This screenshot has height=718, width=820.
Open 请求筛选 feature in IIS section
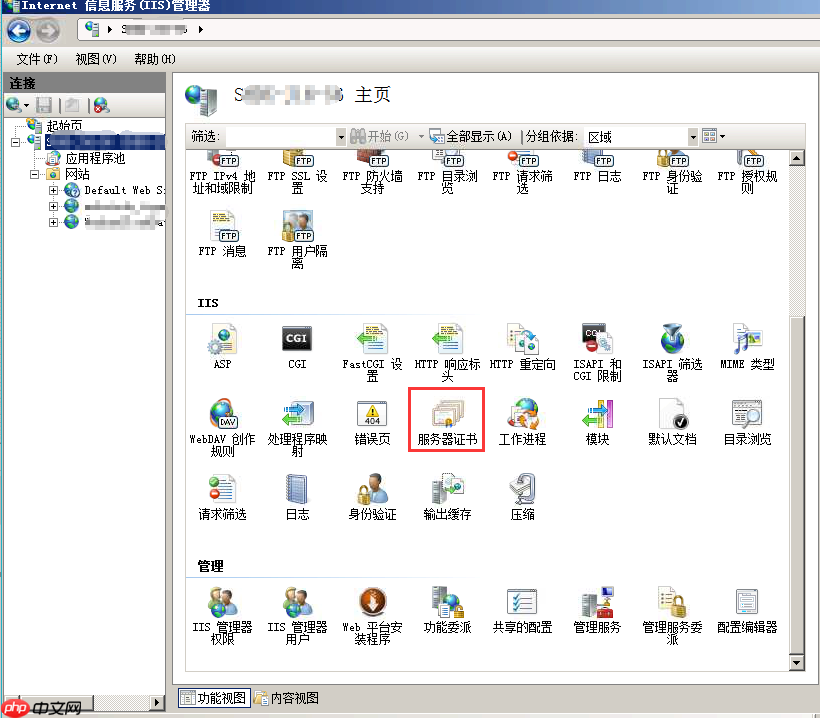[222, 497]
